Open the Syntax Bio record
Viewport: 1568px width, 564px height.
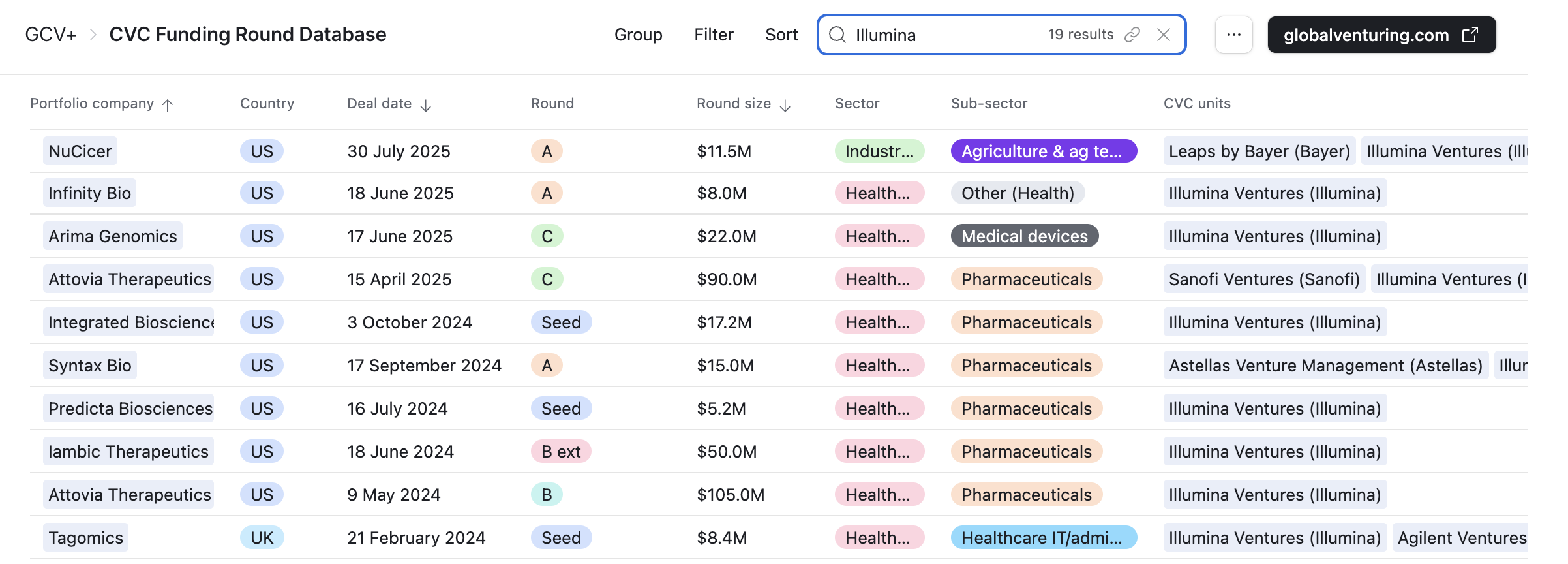click(x=90, y=365)
